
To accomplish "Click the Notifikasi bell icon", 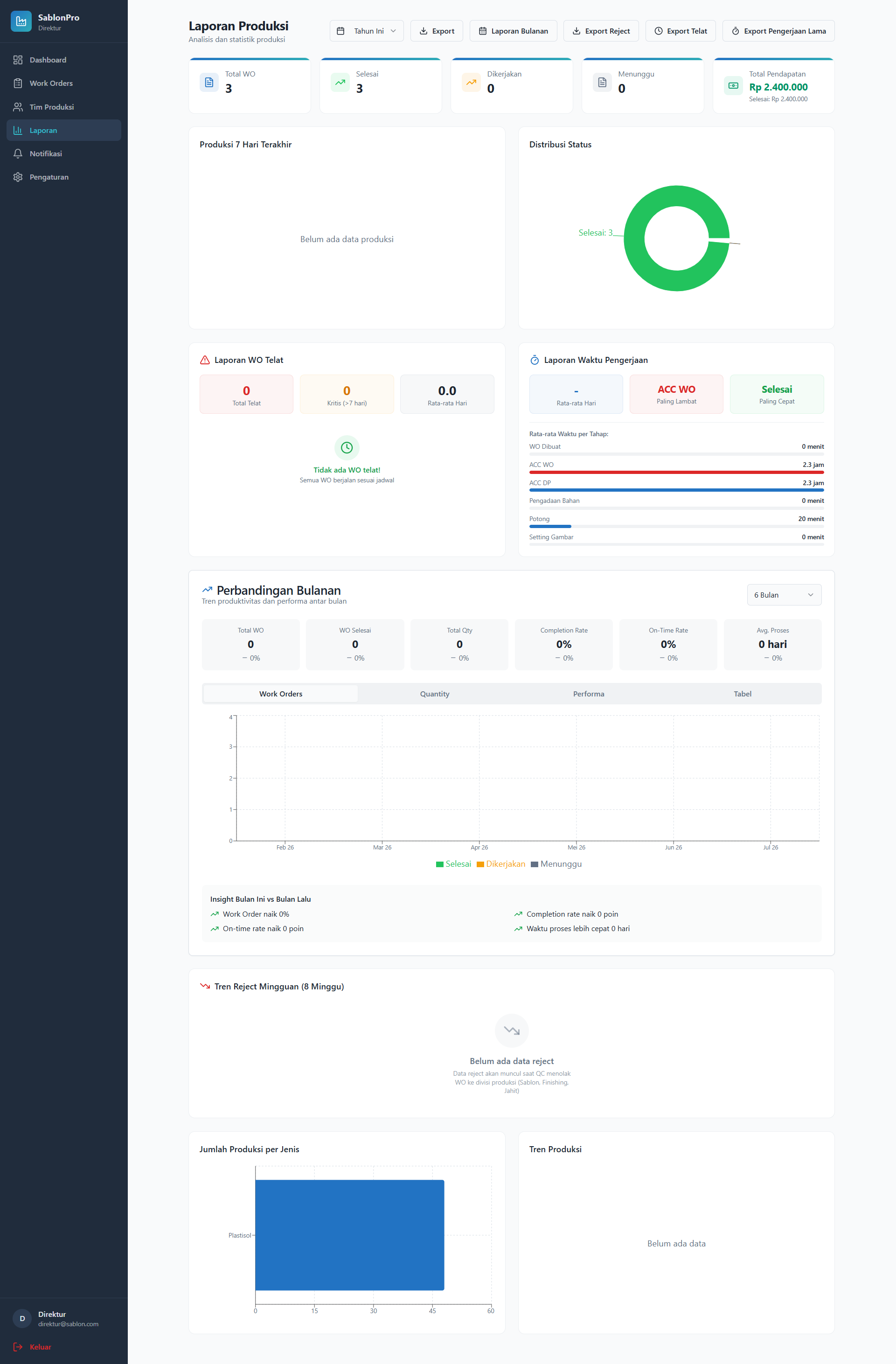I will 18,153.
